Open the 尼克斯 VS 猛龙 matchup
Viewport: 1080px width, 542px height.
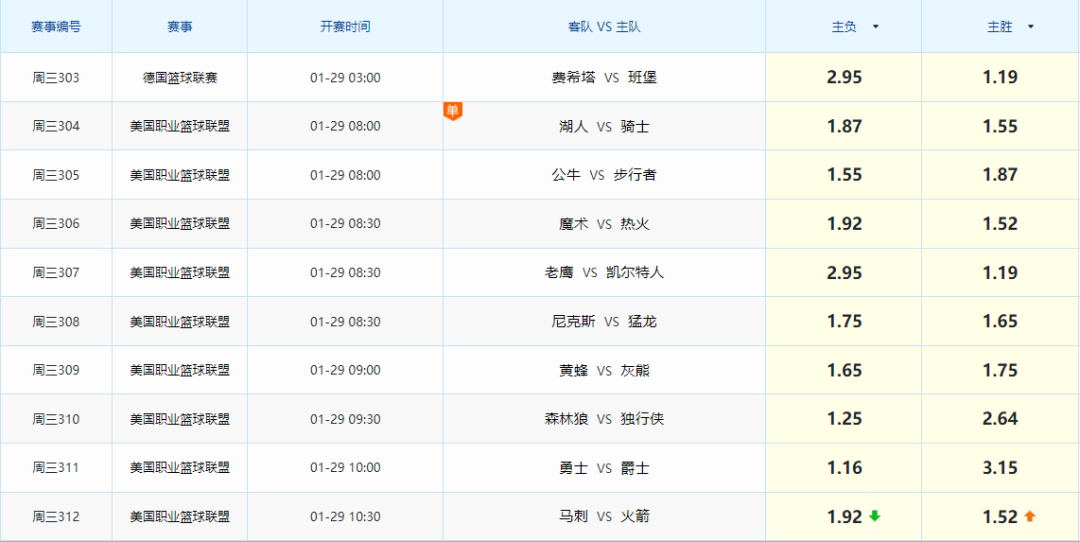click(x=604, y=322)
